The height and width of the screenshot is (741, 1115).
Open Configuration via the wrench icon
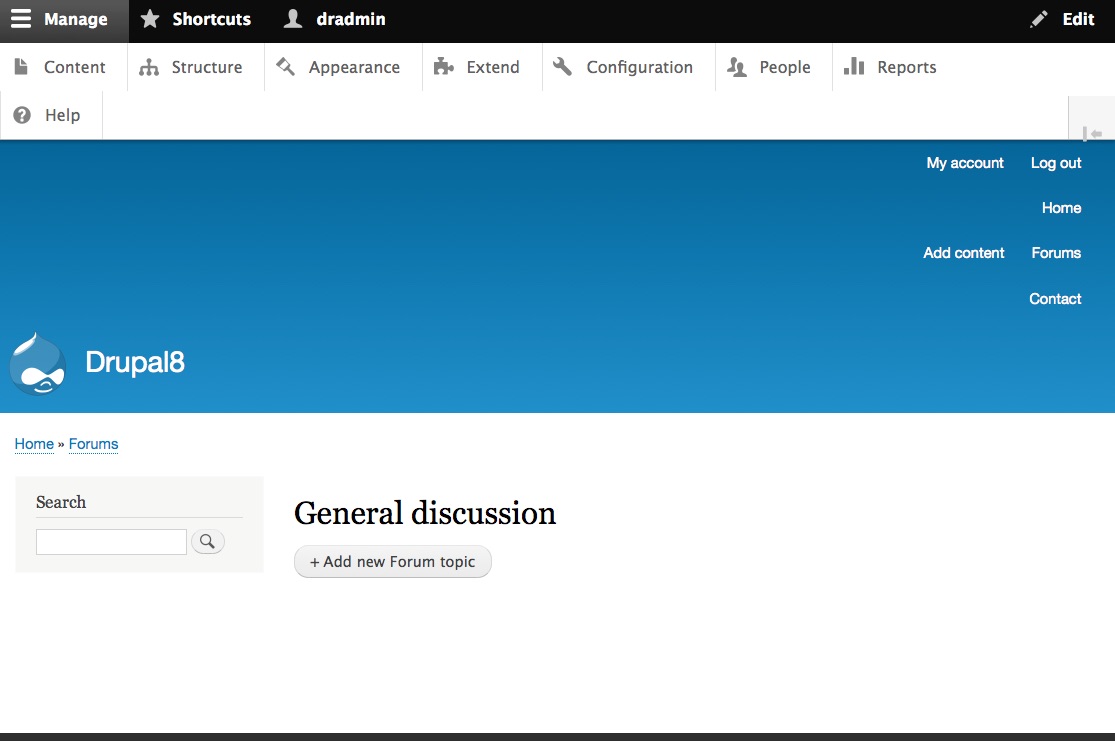[x=562, y=66]
